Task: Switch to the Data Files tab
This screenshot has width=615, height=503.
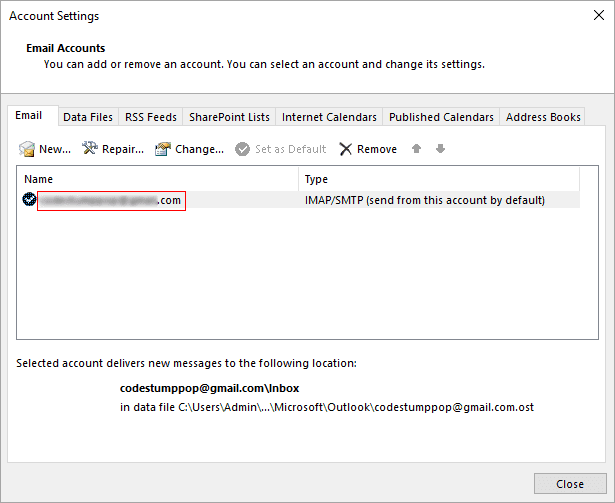Action: [88, 117]
